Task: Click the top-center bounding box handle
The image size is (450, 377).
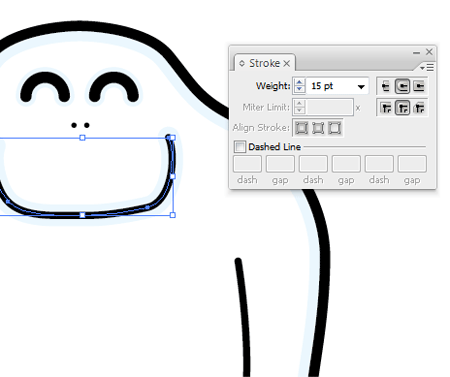Action: coord(82,138)
